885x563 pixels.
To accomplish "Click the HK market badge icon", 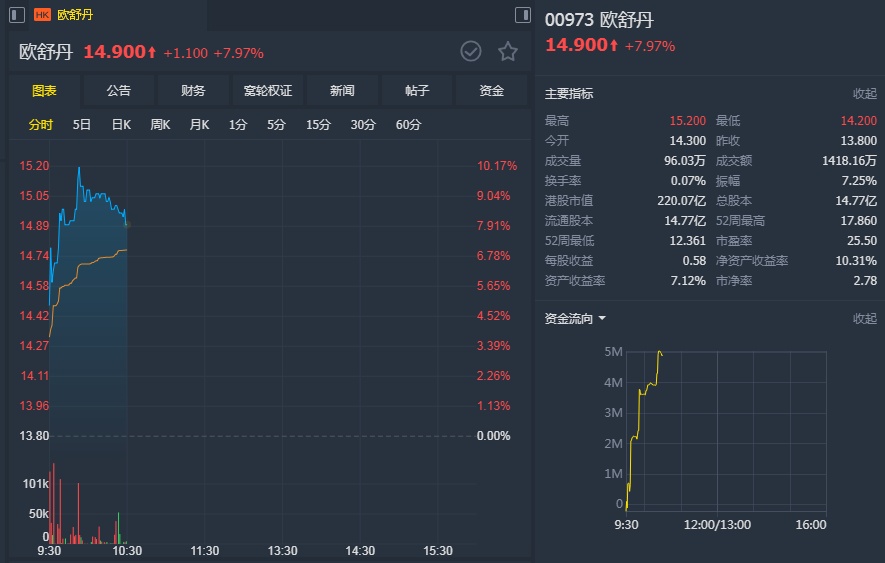I will tap(43, 15).
